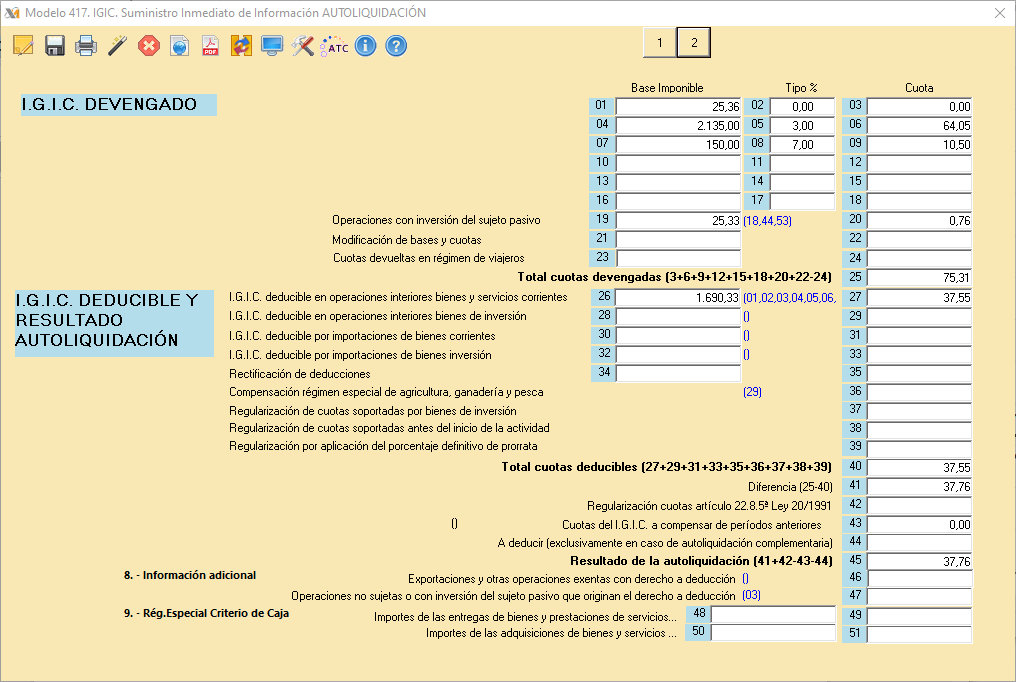This screenshot has width=1016, height=682.
Task: Click the edit note pencil icon
Action: 23,46
